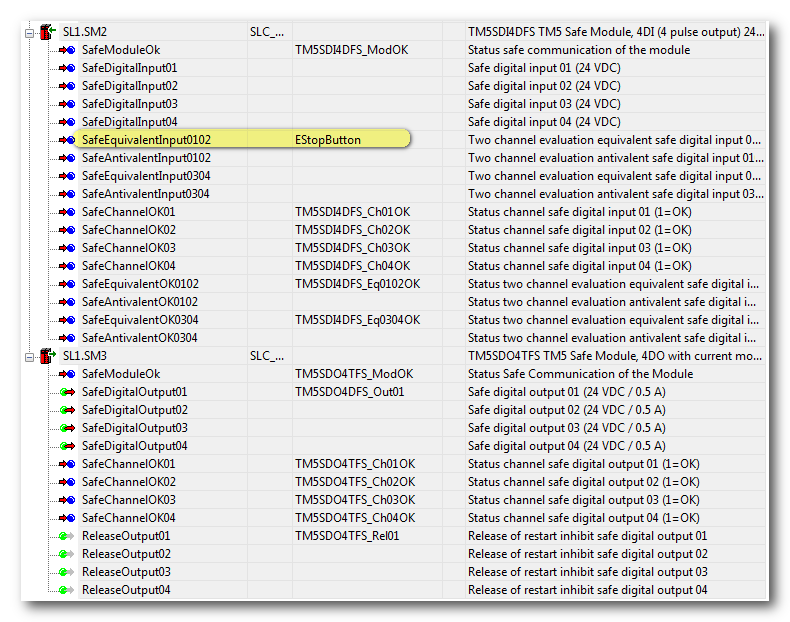Select the SafeAntivalentInput0102 channel row

146,158
